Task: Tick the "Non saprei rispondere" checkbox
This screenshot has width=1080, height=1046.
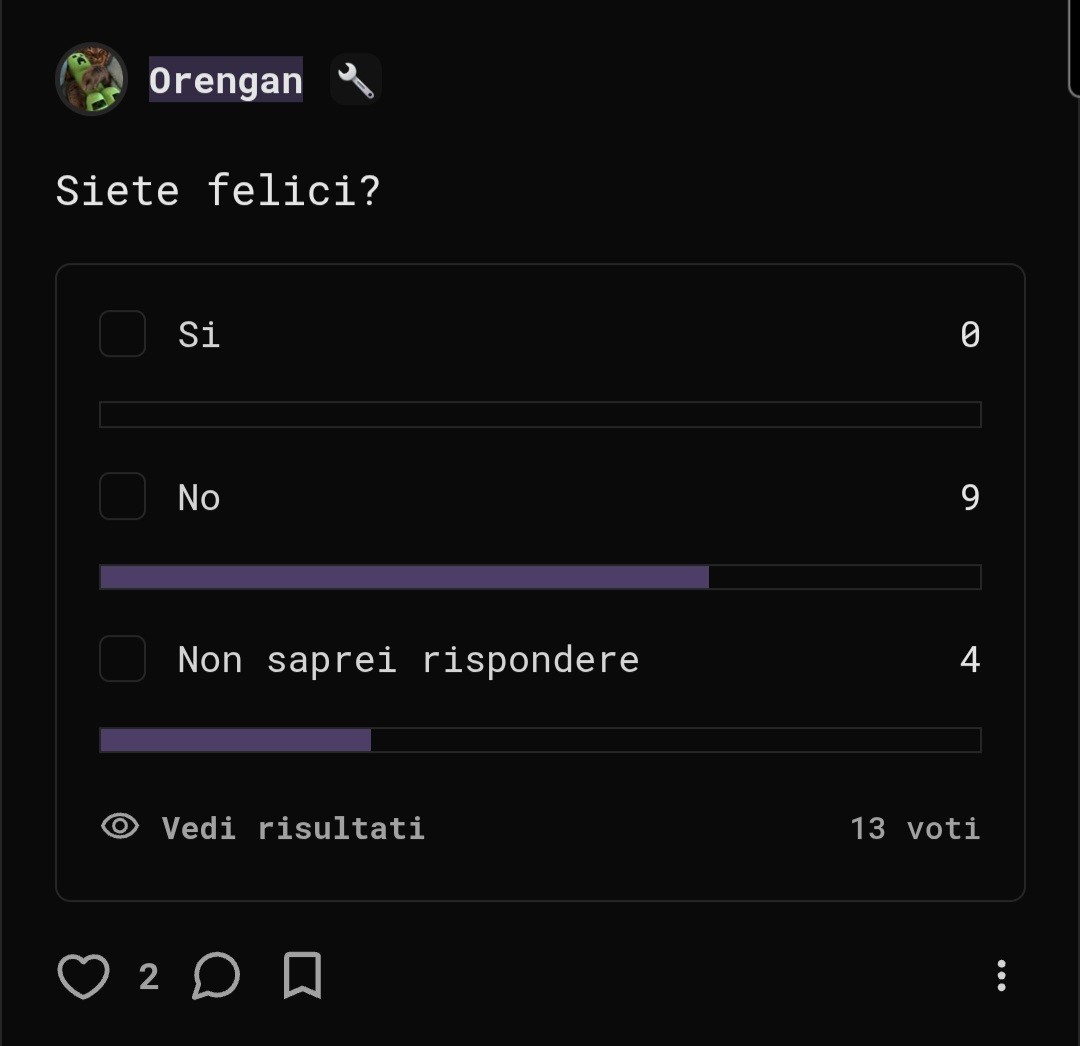Action: tap(123, 659)
